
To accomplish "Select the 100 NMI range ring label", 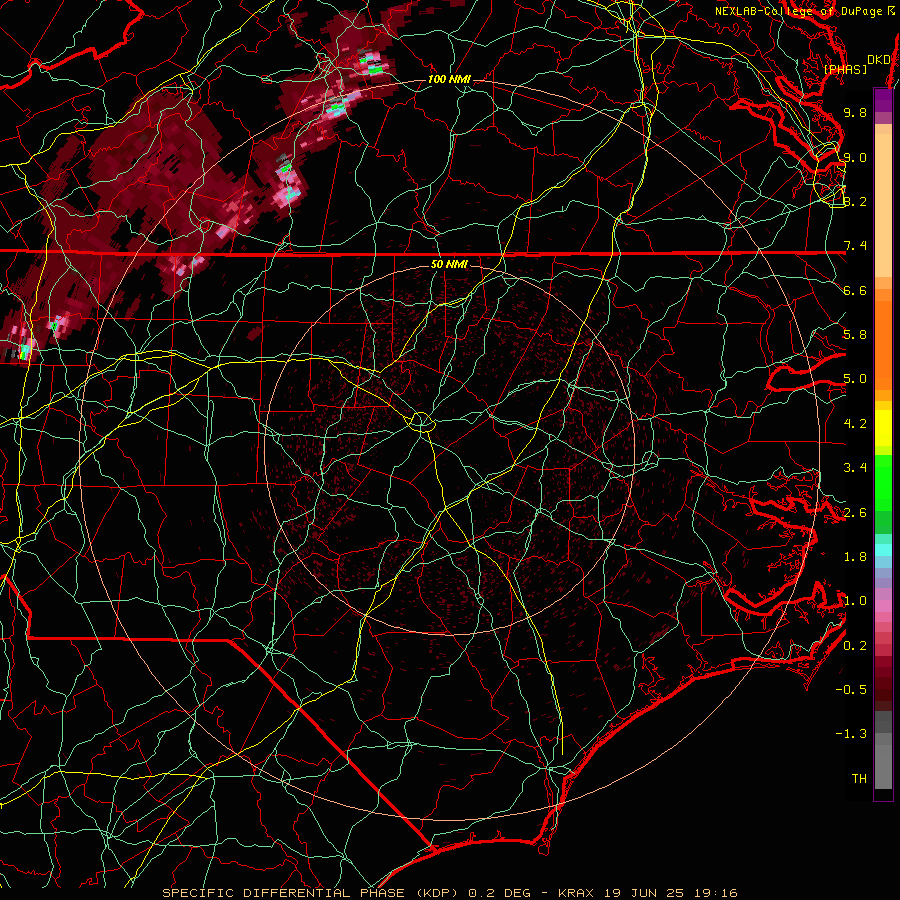I will [x=449, y=79].
